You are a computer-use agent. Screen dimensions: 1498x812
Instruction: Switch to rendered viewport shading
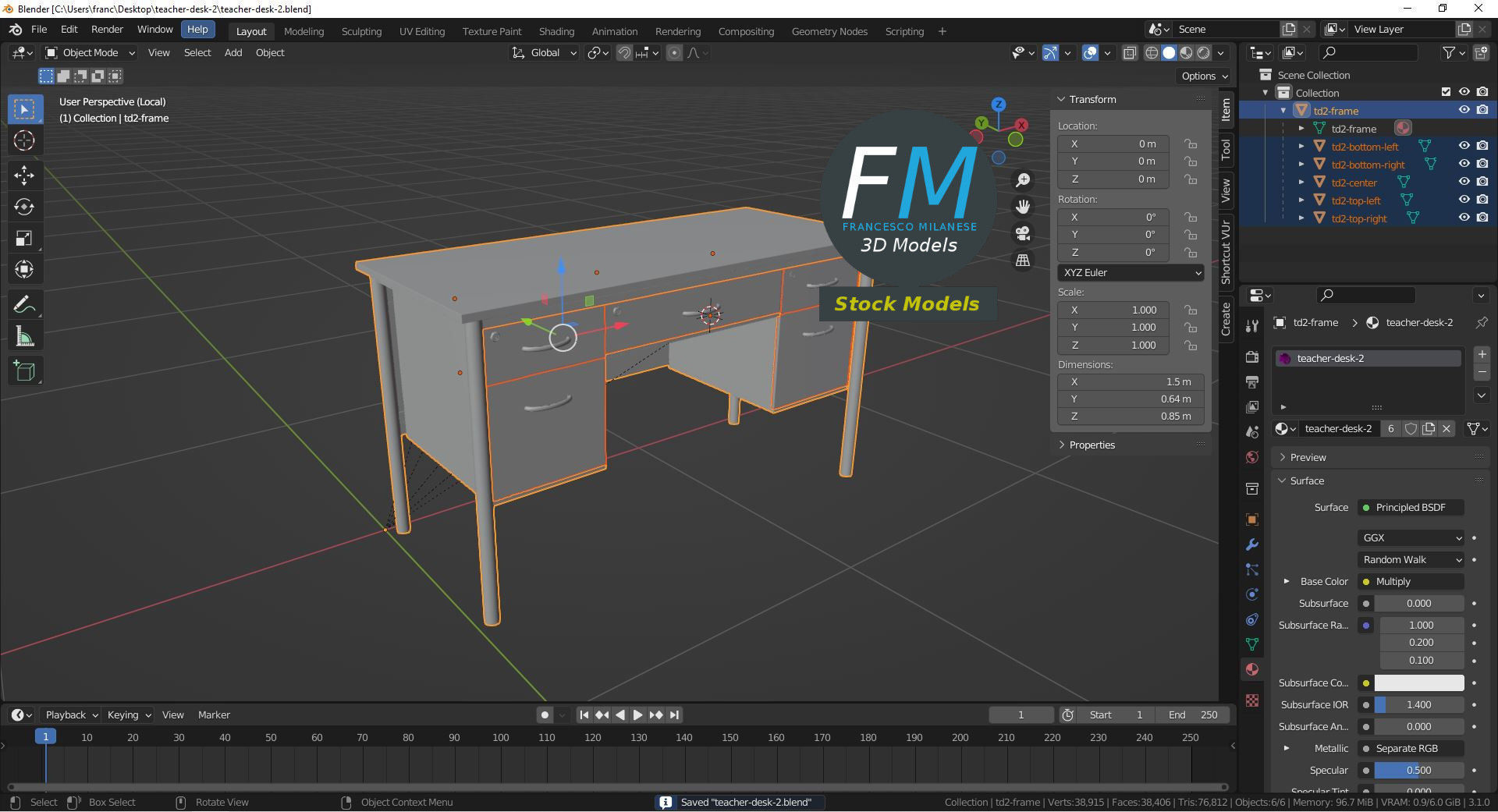(1204, 53)
